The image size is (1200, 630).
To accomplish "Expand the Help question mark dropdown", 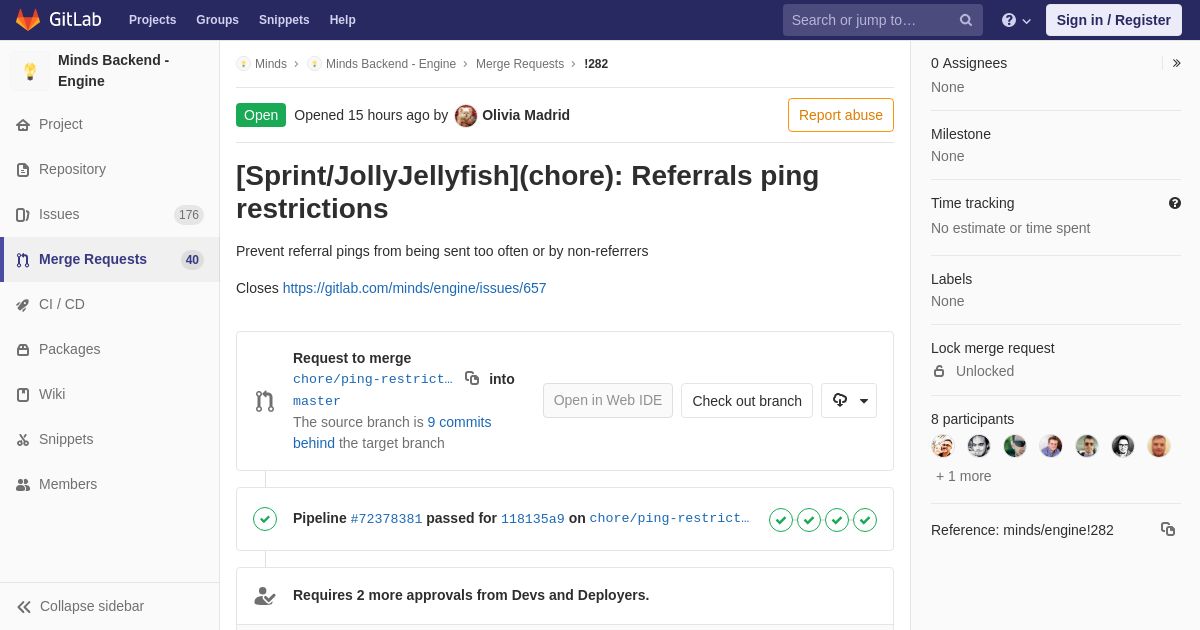I will coord(1016,20).
